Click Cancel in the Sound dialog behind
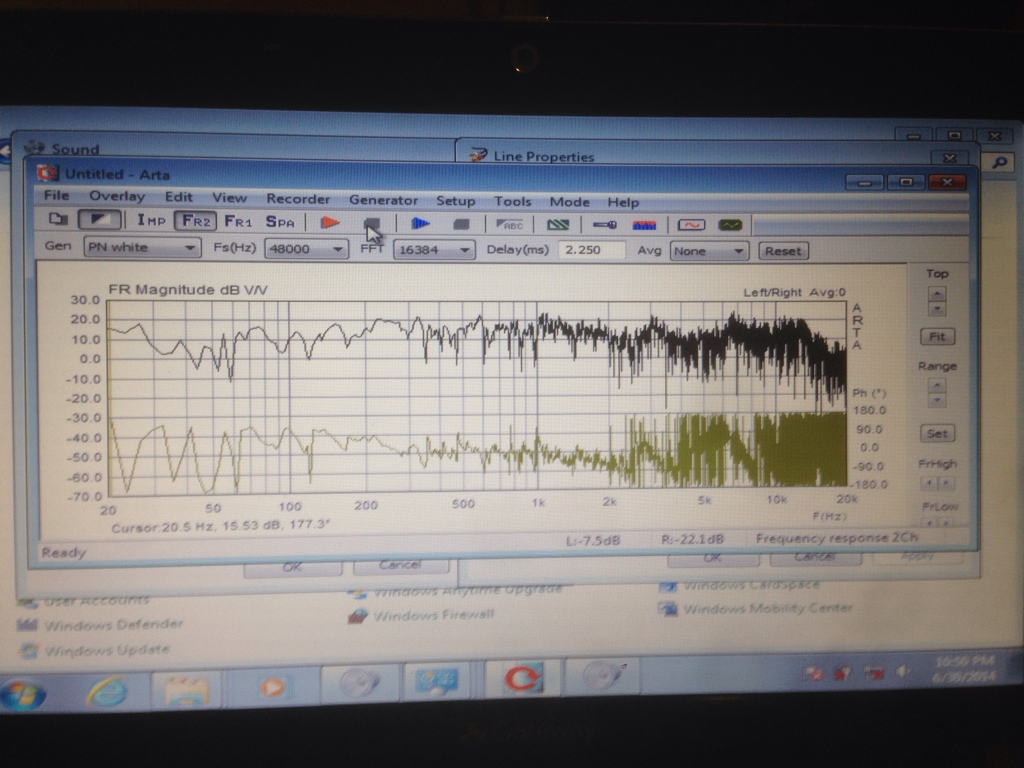This screenshot has width=1024, height=768. click(400, 566)
